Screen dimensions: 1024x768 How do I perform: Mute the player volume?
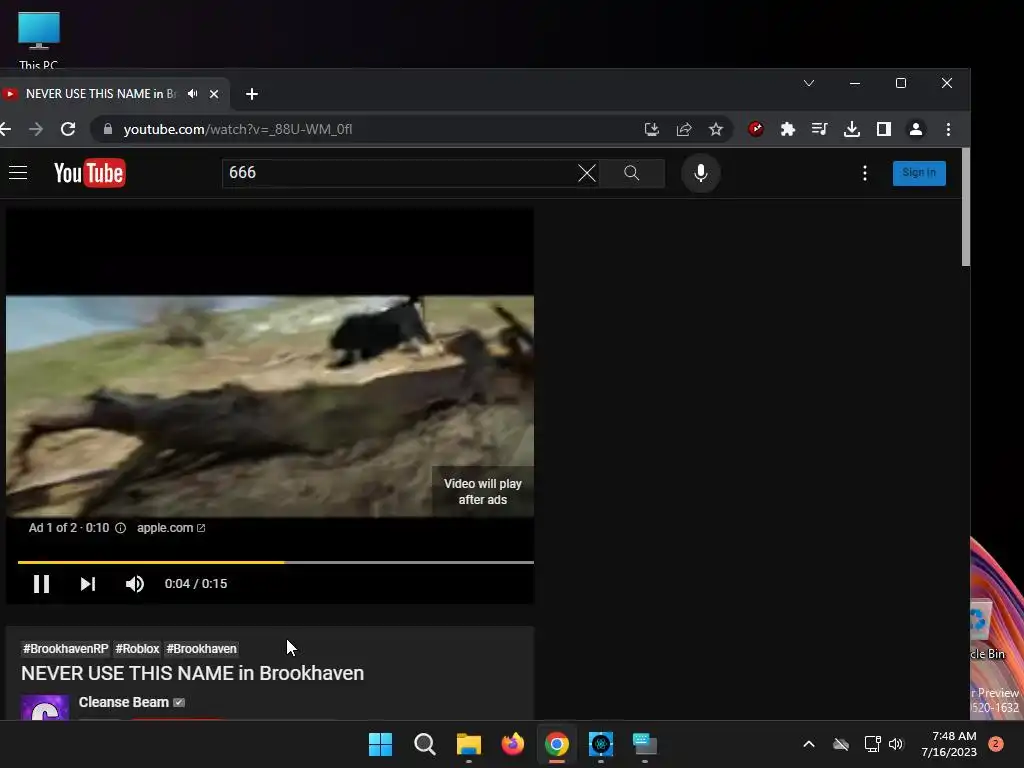135,584
